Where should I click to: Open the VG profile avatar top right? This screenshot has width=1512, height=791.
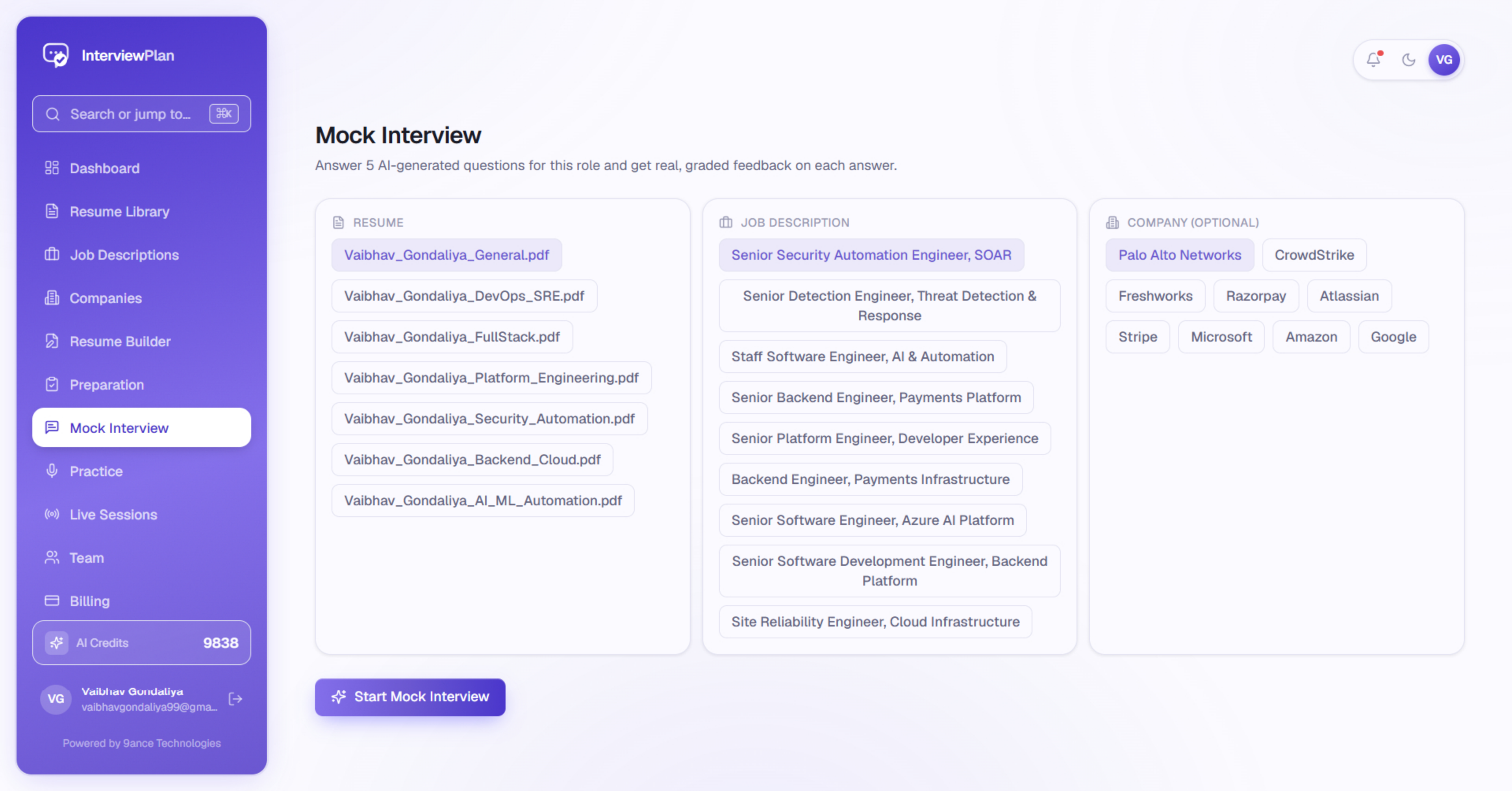(x=1444, y=59)
